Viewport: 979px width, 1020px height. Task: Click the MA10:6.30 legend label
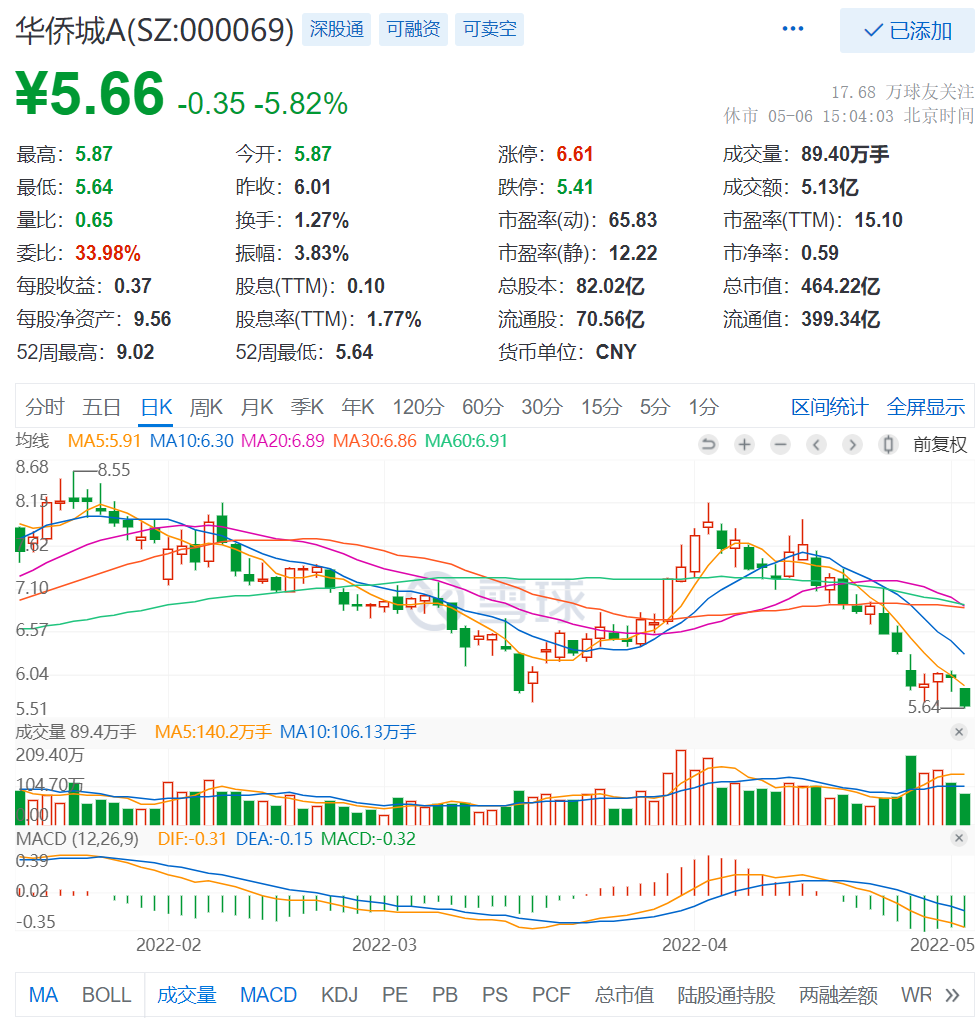[191, 441]
